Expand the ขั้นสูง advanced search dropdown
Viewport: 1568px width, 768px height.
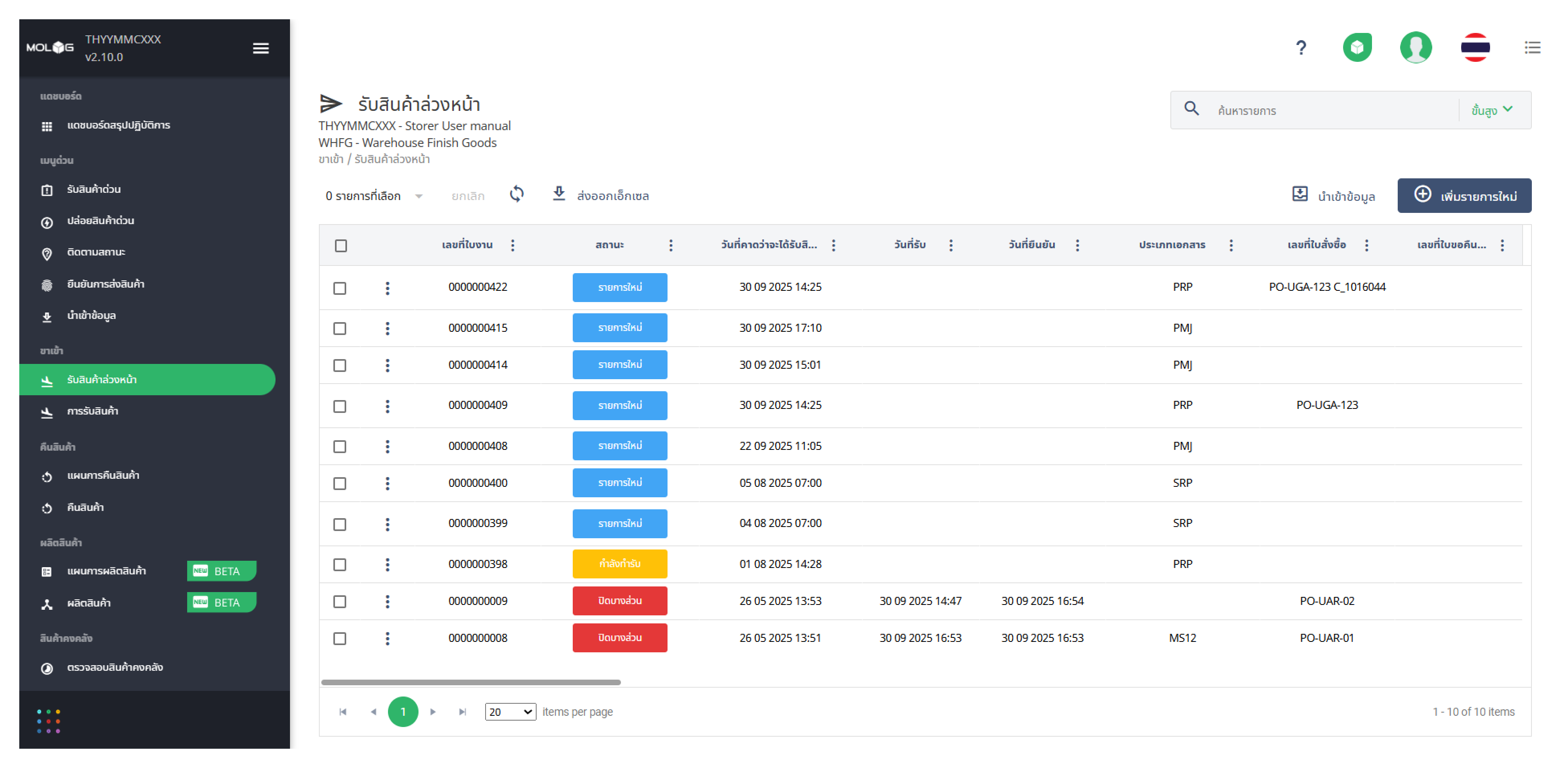(1491, 110)
